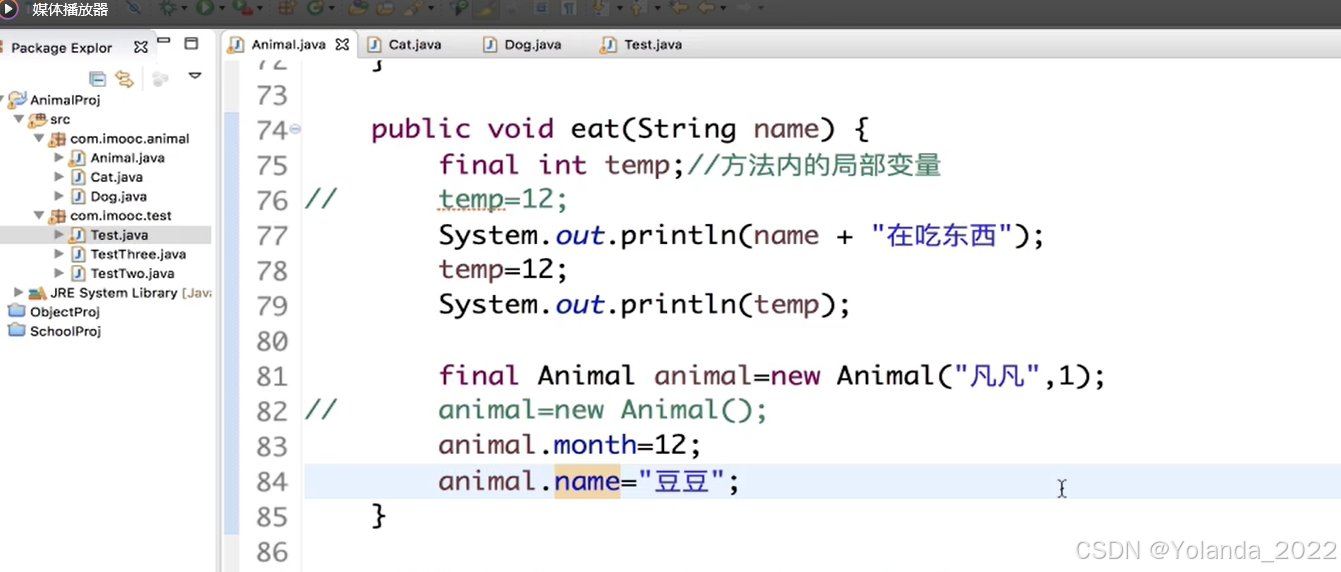Click the media player play icon
Screen dimensions: 1341x572
(x=9, y=9)
